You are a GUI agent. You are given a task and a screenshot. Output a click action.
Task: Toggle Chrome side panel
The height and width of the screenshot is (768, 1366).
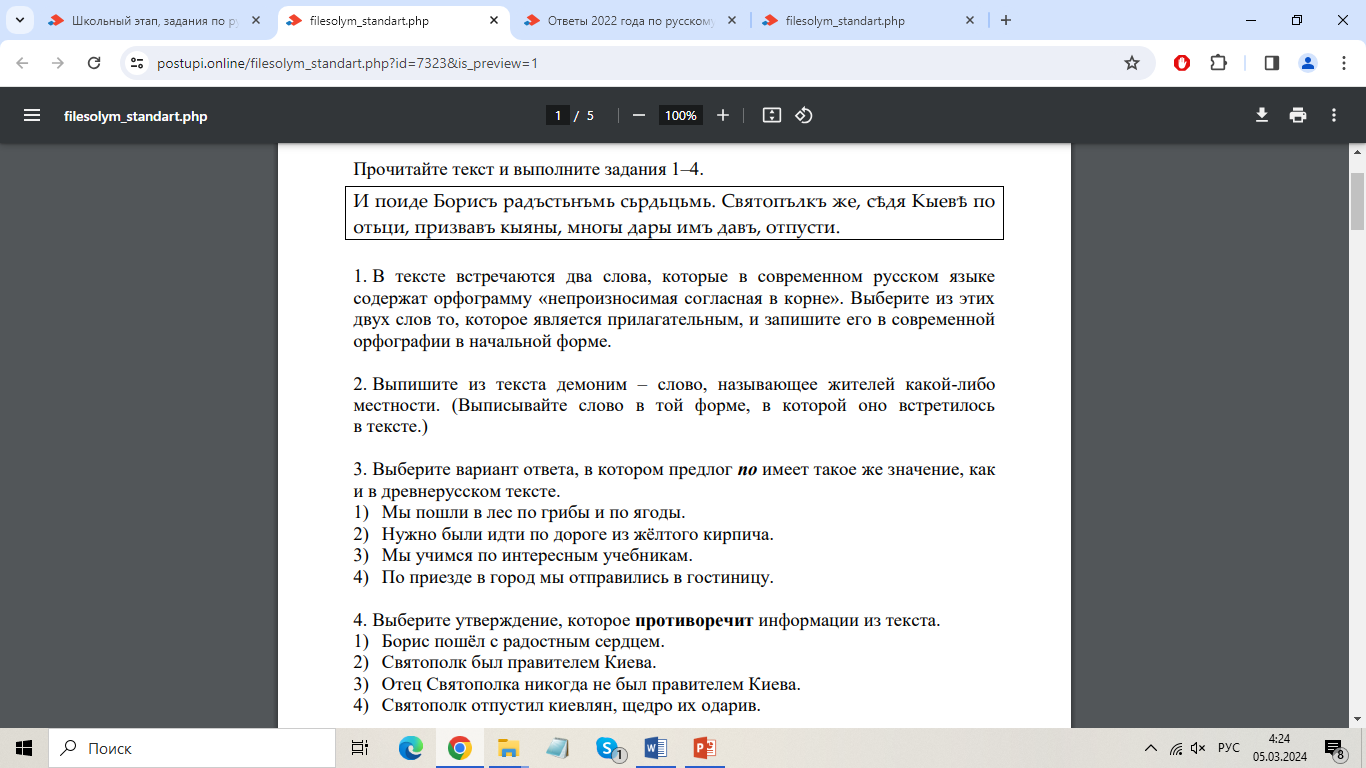(1272, 63)
